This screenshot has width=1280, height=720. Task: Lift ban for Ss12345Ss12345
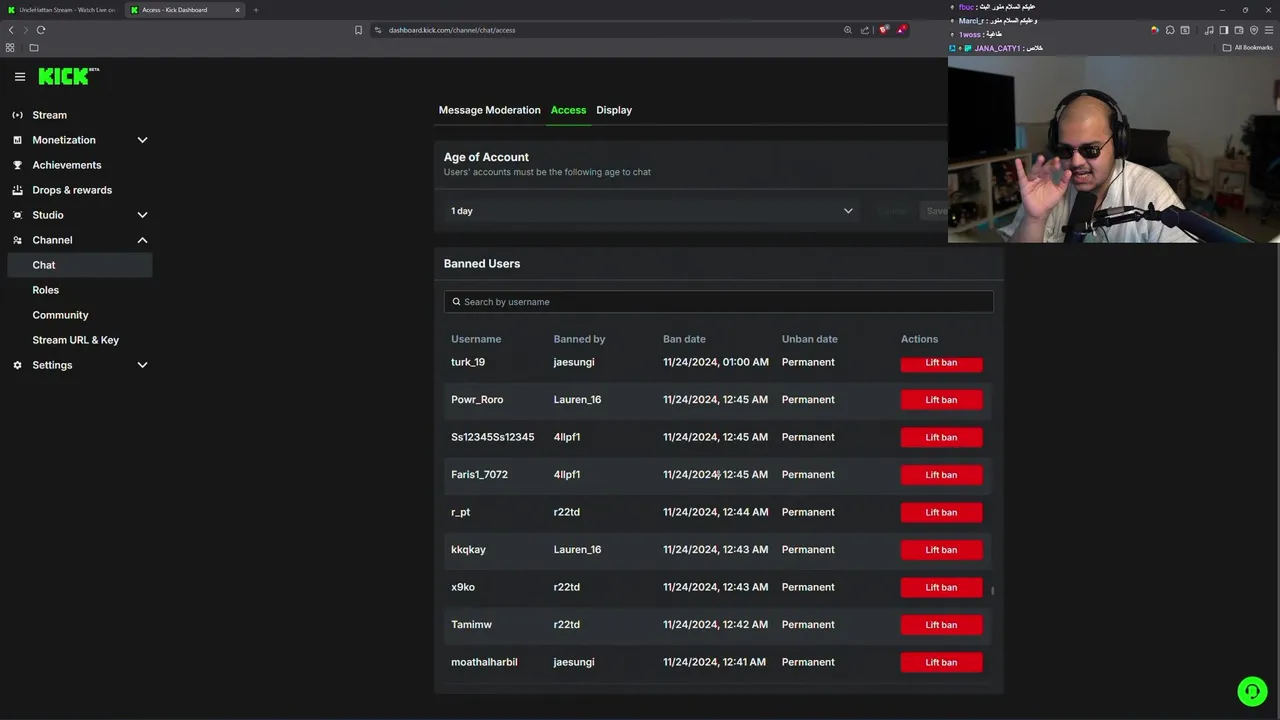point(941,437)
